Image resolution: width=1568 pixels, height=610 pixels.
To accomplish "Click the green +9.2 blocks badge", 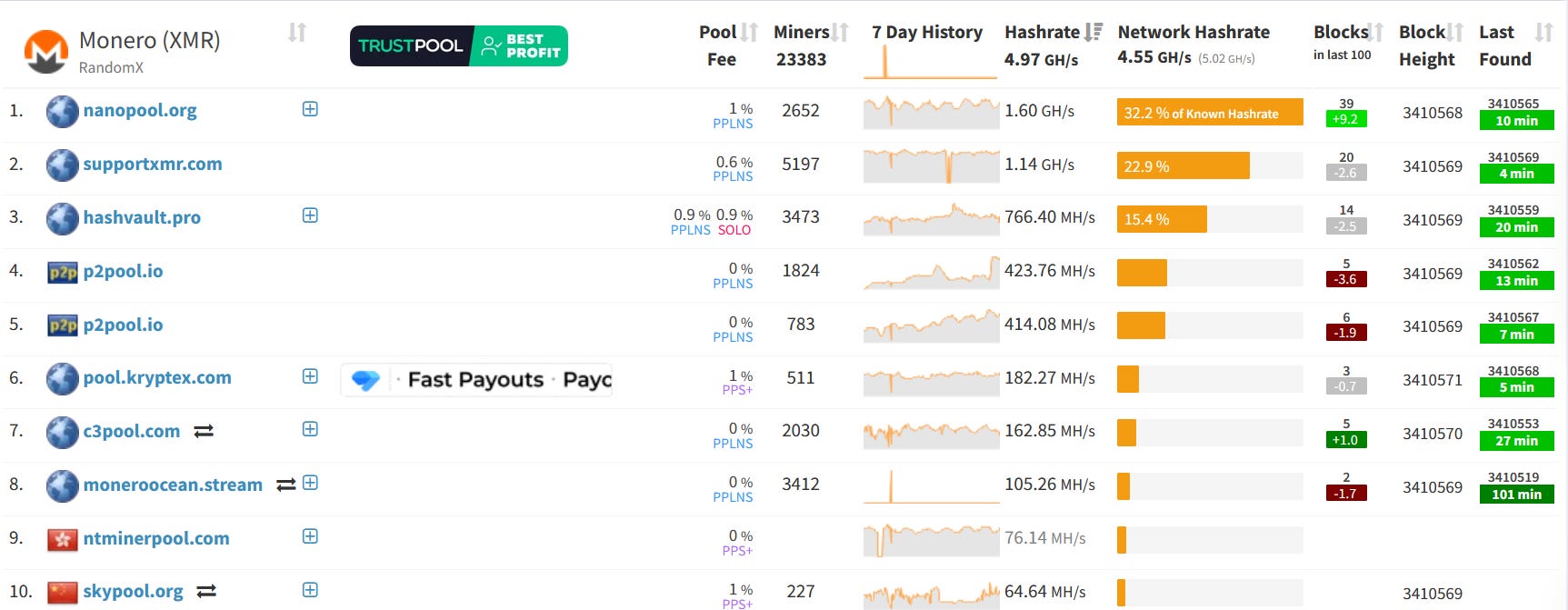I will click(x=1346, y=119).
